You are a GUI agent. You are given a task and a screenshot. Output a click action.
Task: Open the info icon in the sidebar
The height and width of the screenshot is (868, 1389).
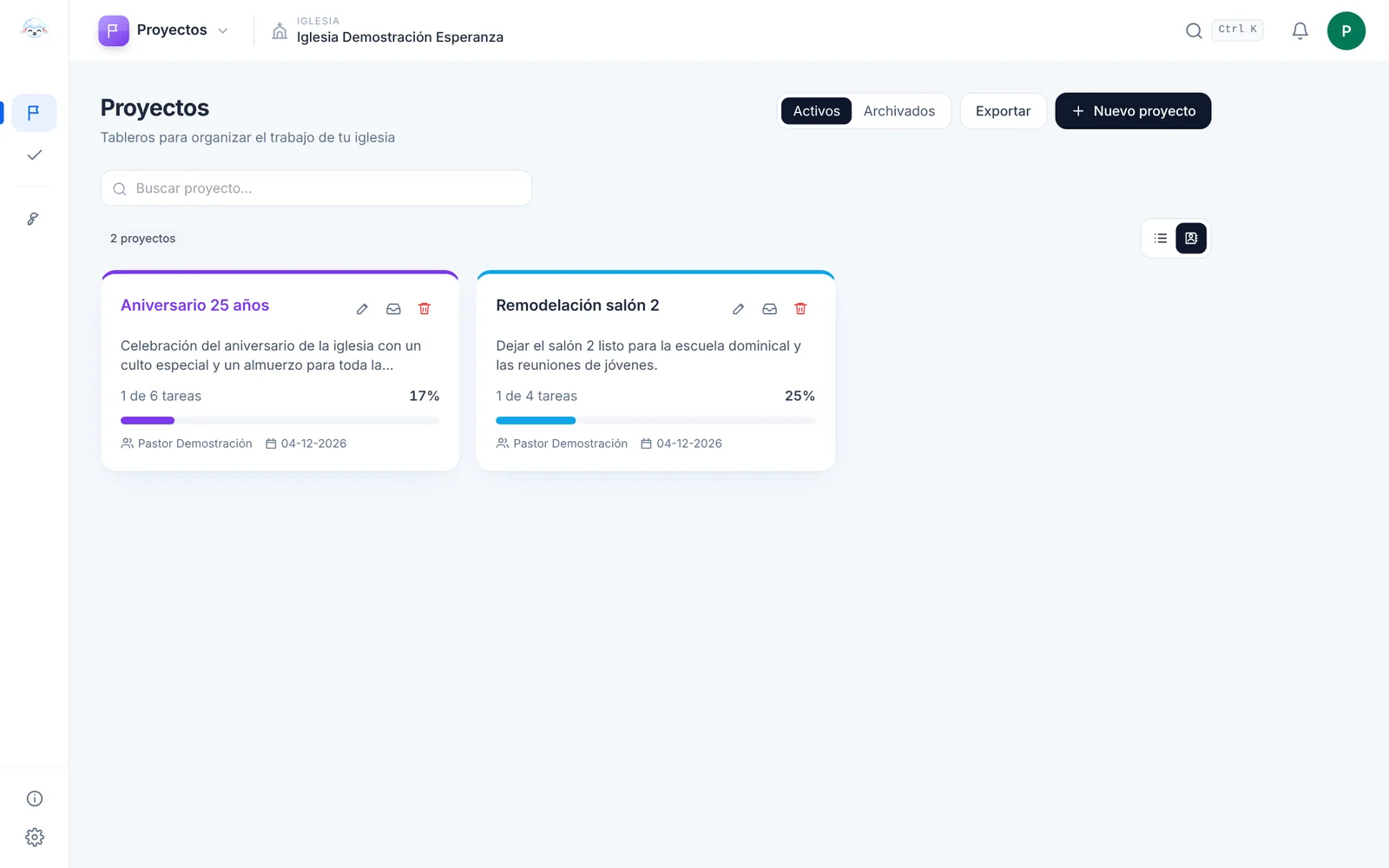pos(35,799)
